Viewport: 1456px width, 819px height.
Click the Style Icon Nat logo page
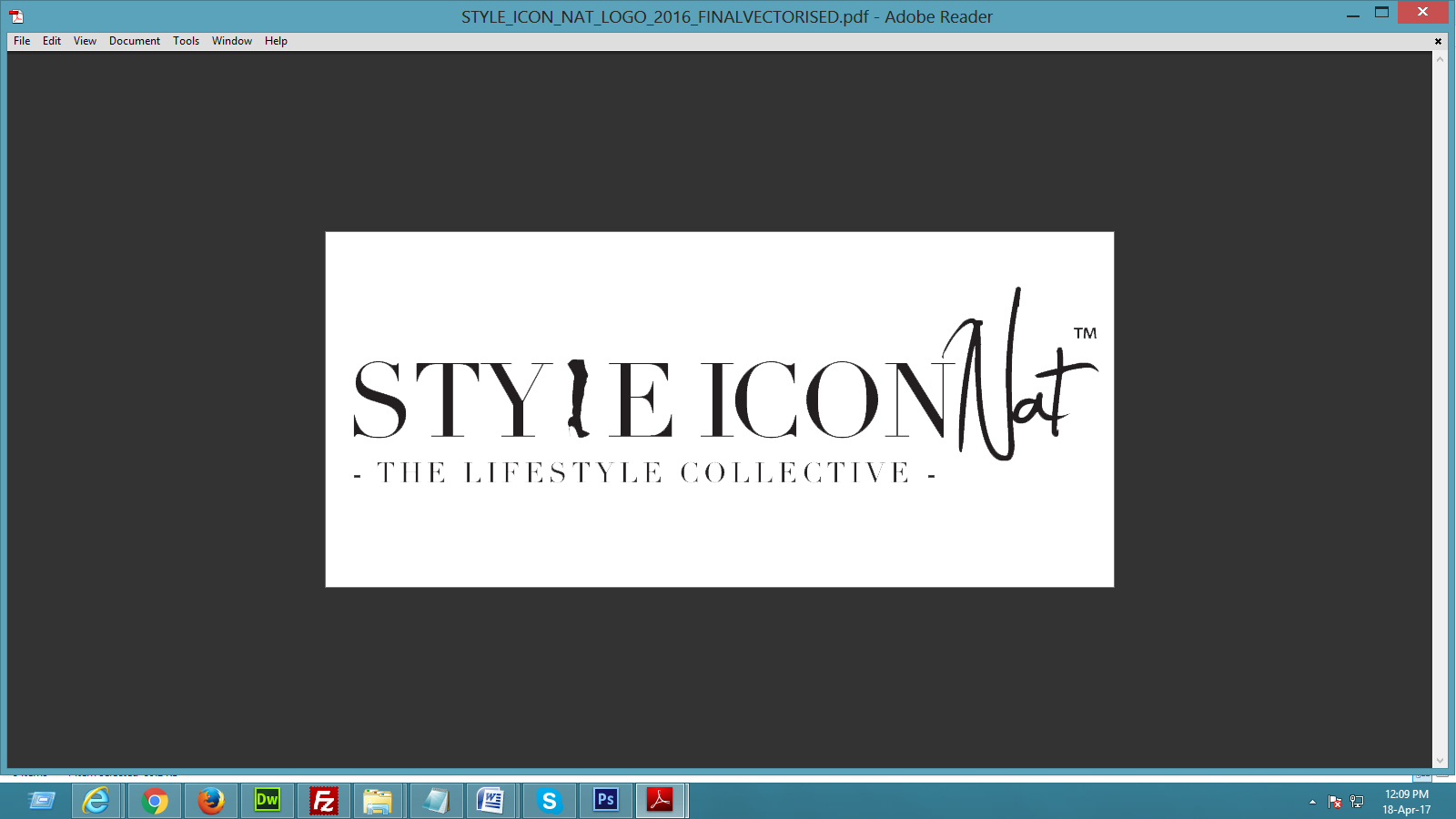click(720, 409)
